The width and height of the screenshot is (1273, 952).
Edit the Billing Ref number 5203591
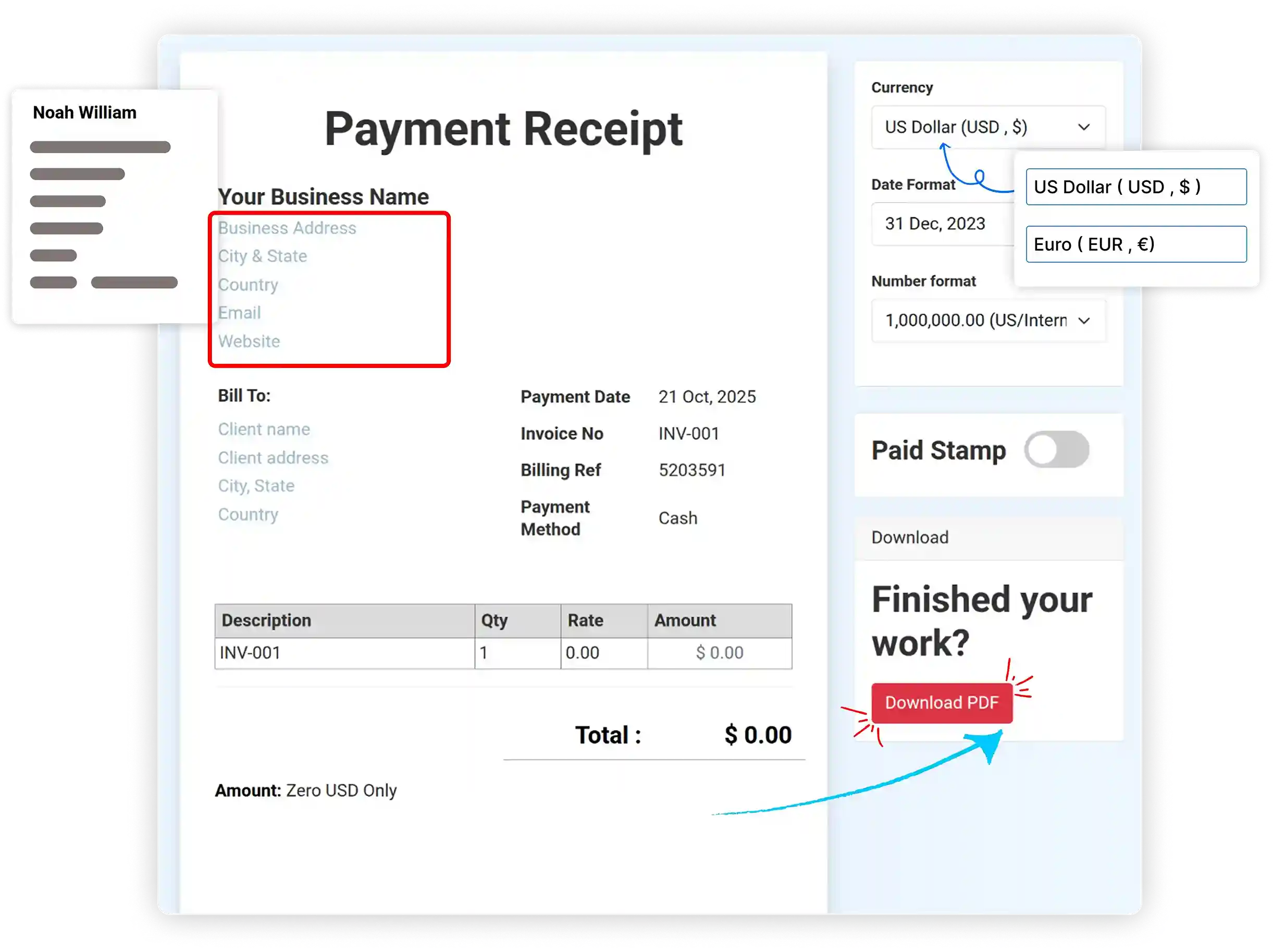click(692, 469)
